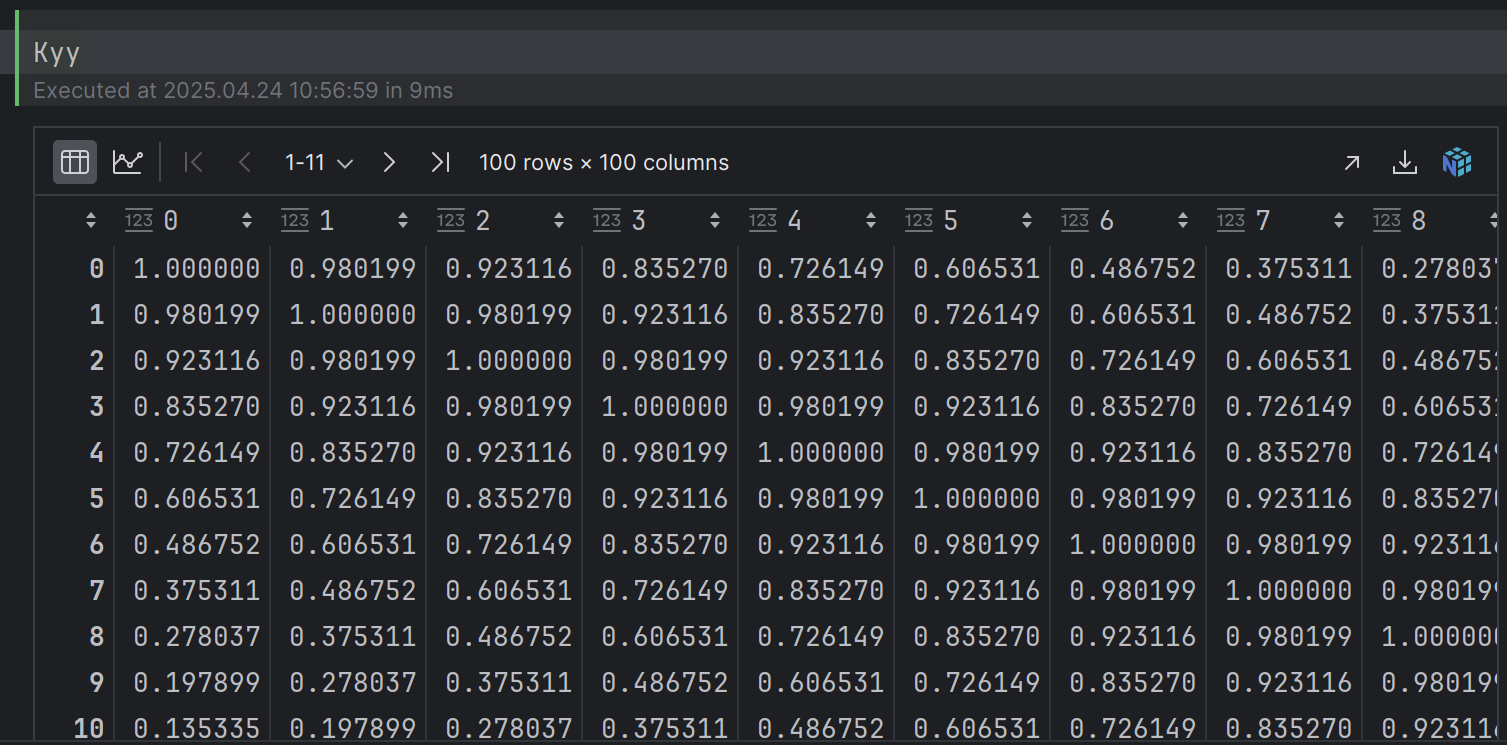The width and height of the screenshot is (1507, 745).
Task: Select cell 0.980199 in row 6, column 5
Action: click(x=977, y=544)
